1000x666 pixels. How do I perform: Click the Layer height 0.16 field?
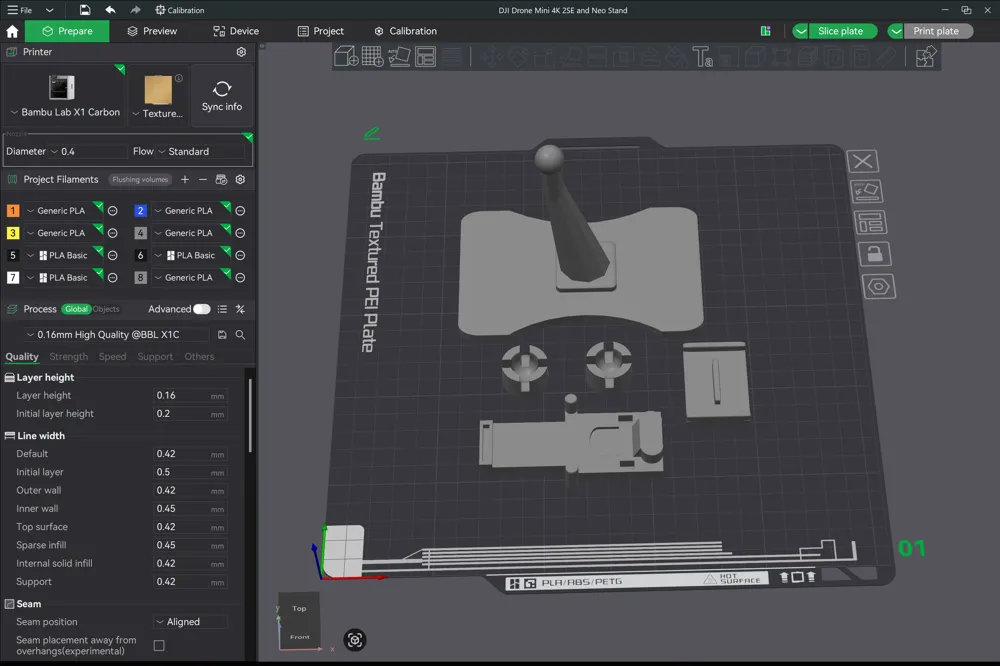click(x=190, y=396)
